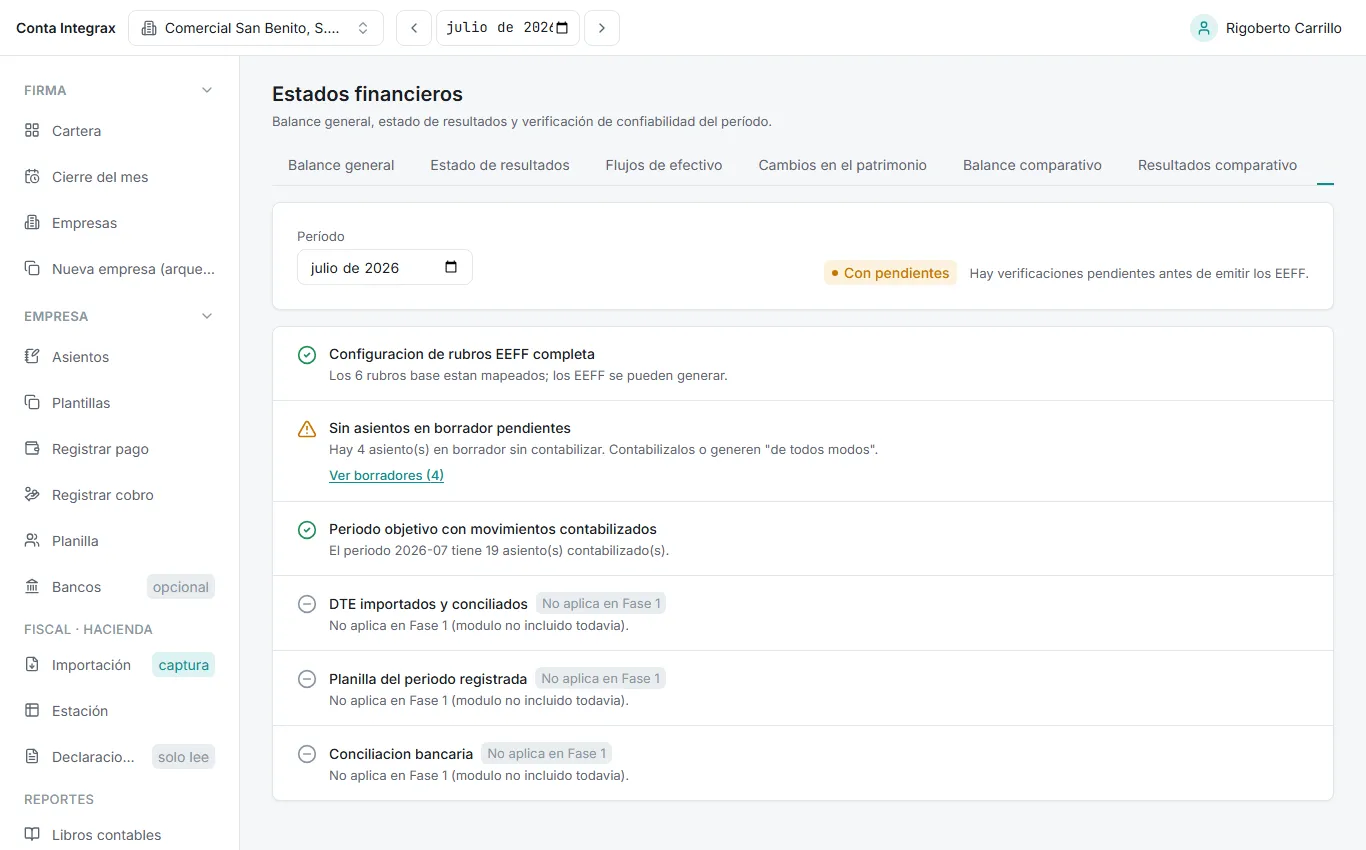Screen dimensions: 1366x850
Task: Click text about 19 asiento(s) contabilizado(s)
Action: click(499, 550)
